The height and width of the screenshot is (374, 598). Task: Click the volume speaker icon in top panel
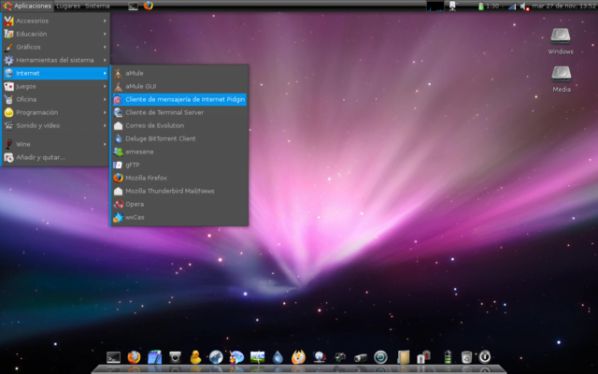(x=525, y=6)
